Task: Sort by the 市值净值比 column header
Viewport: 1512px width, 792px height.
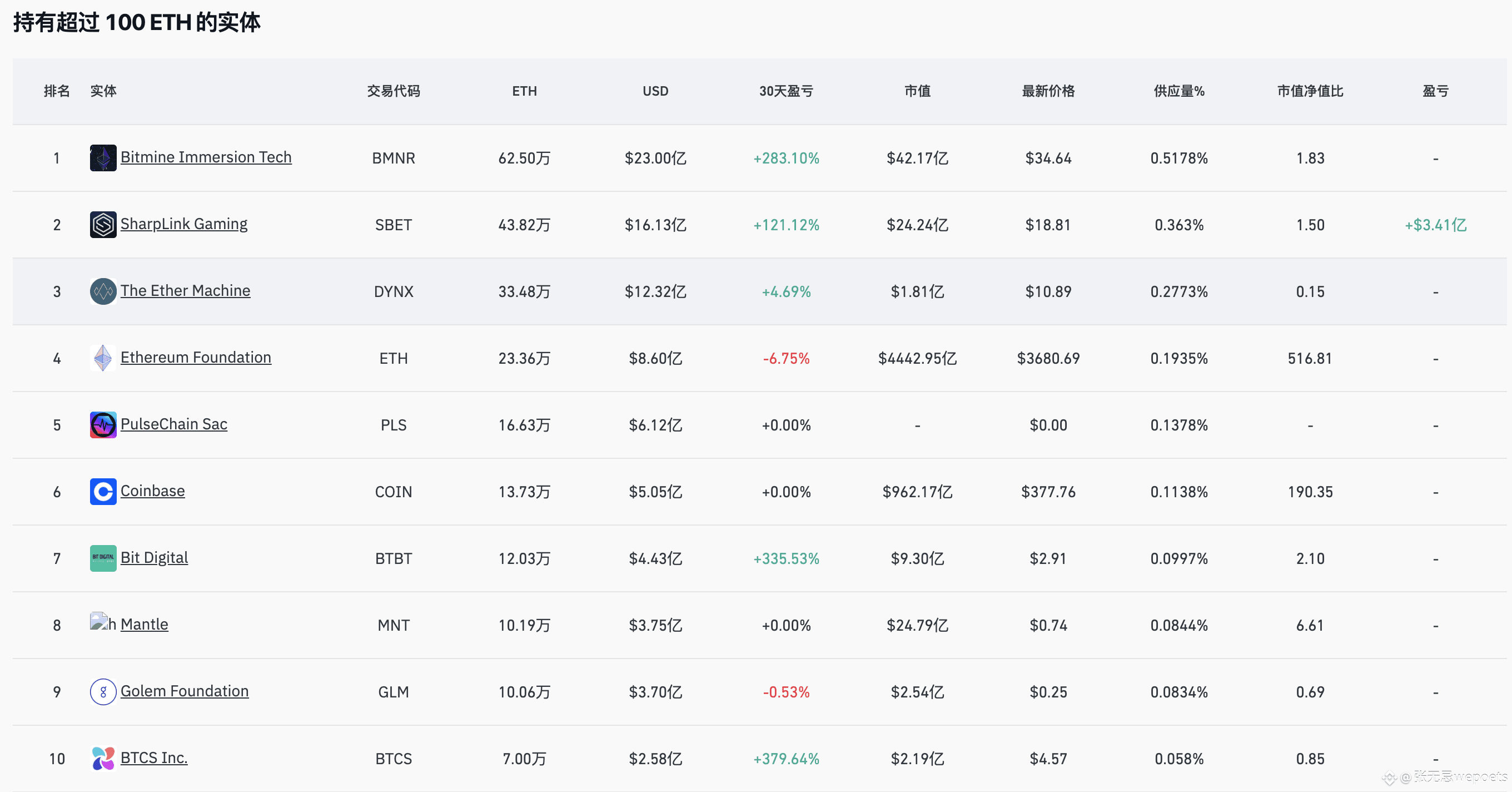Action: 1310,91
